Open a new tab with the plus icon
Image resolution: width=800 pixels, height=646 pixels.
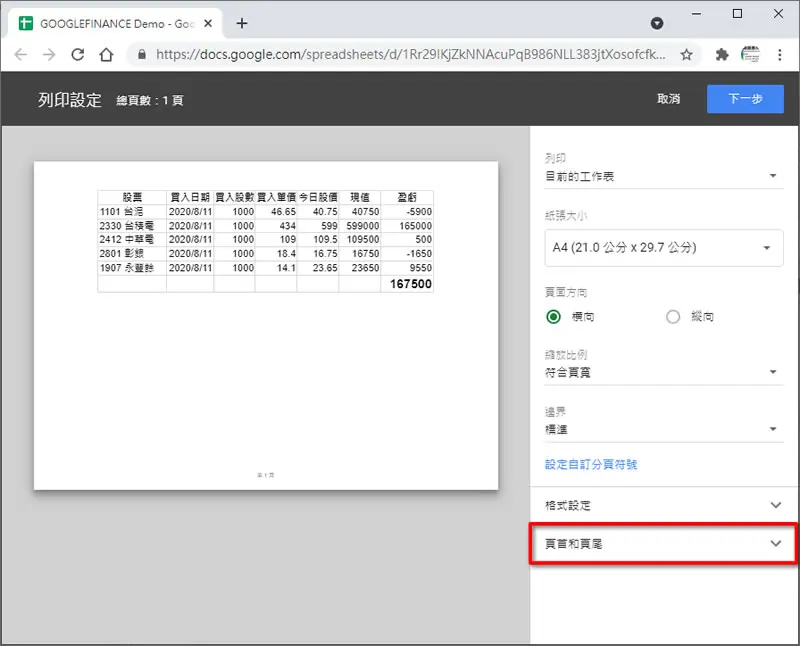(242, 23)
